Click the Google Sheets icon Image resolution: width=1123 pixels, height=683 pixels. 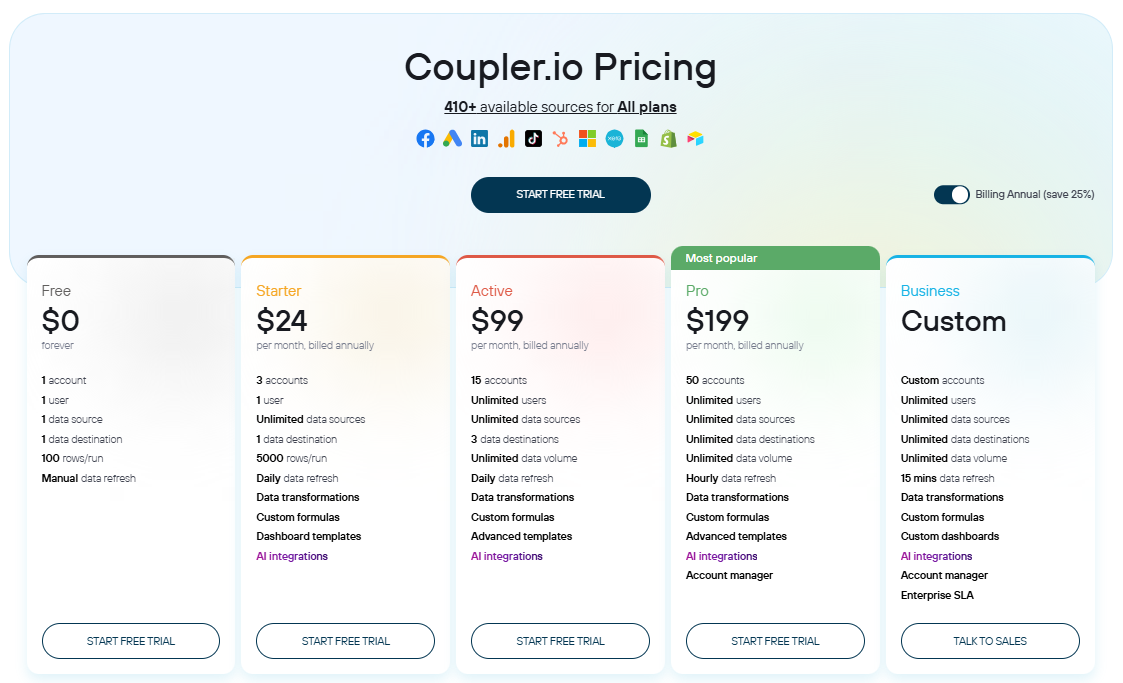pos(641,139)
